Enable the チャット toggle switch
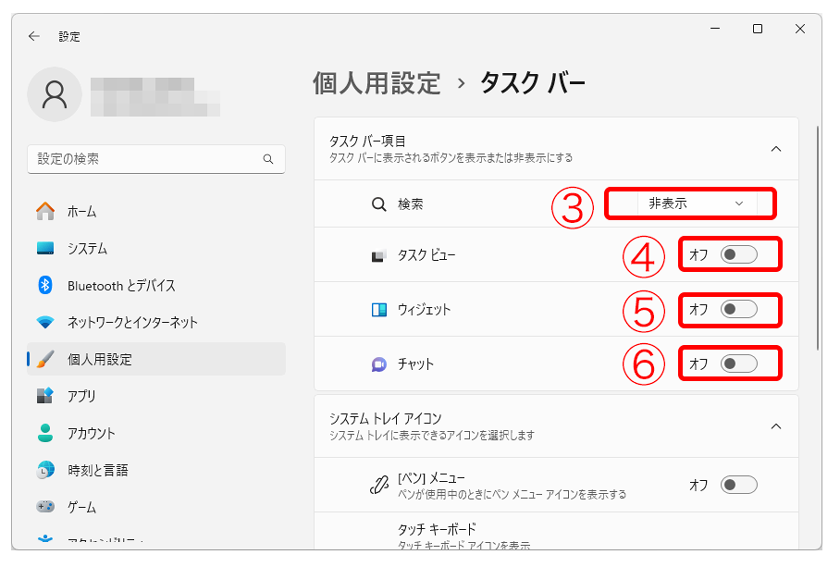The height and width of the screenshot is (567, 840). [739, 364]
